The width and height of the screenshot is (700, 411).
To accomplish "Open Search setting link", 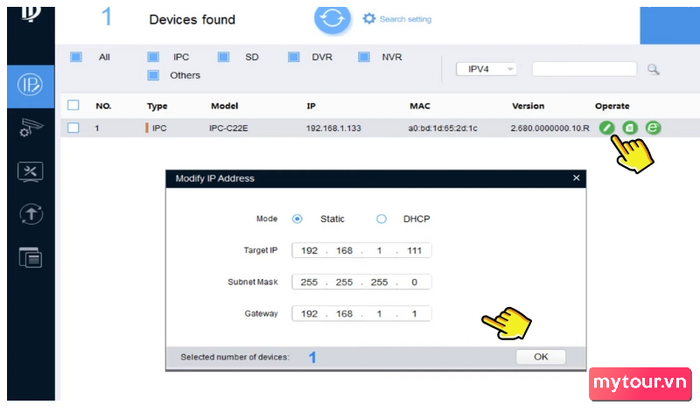I will pos(405,19).
